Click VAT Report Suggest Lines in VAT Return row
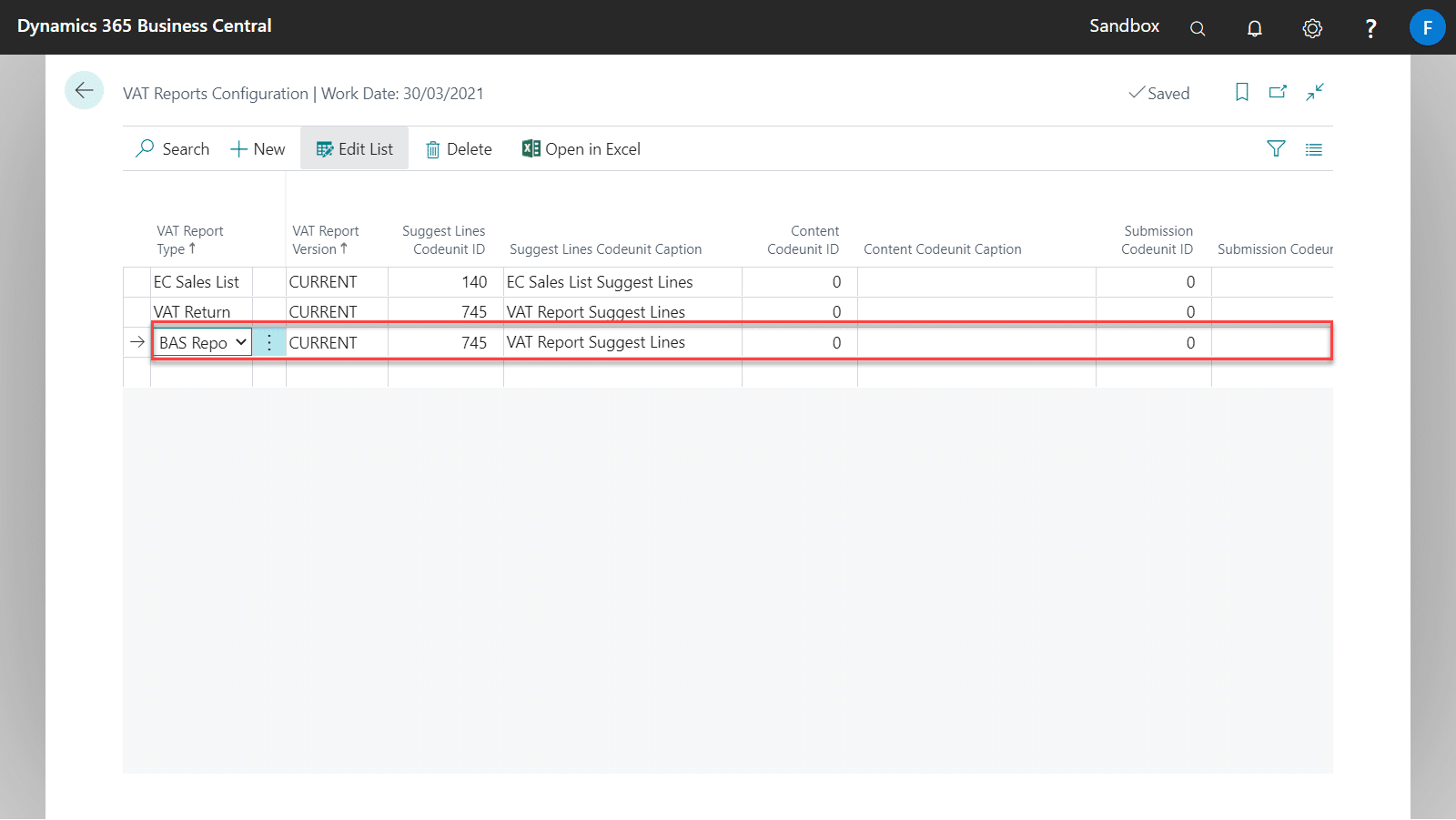 point(596,312)
